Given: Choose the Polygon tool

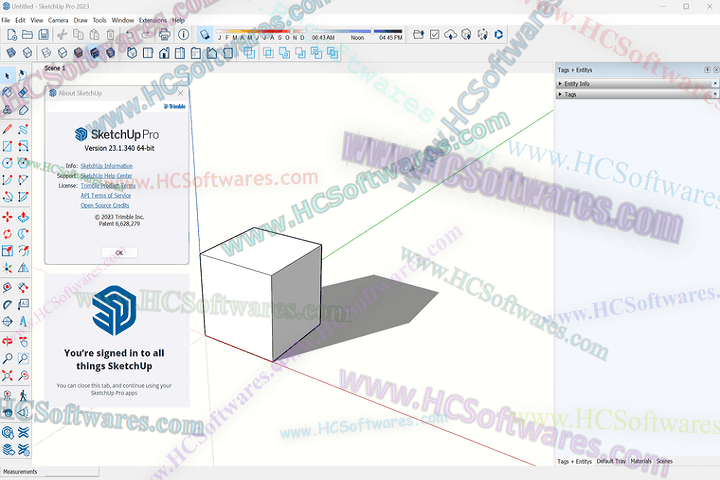Looking at the screenshot, I should [x=23, y=163].
